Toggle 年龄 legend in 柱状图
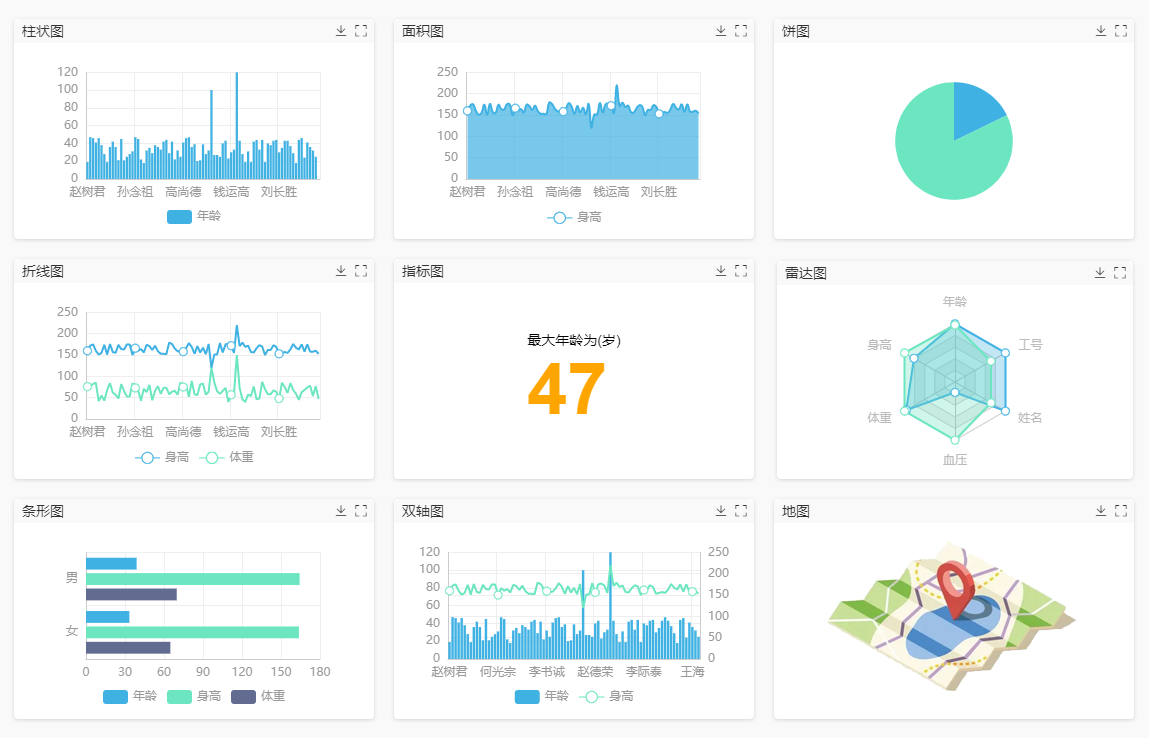Viewport: 1149px width, 738px height. [194, 216]
